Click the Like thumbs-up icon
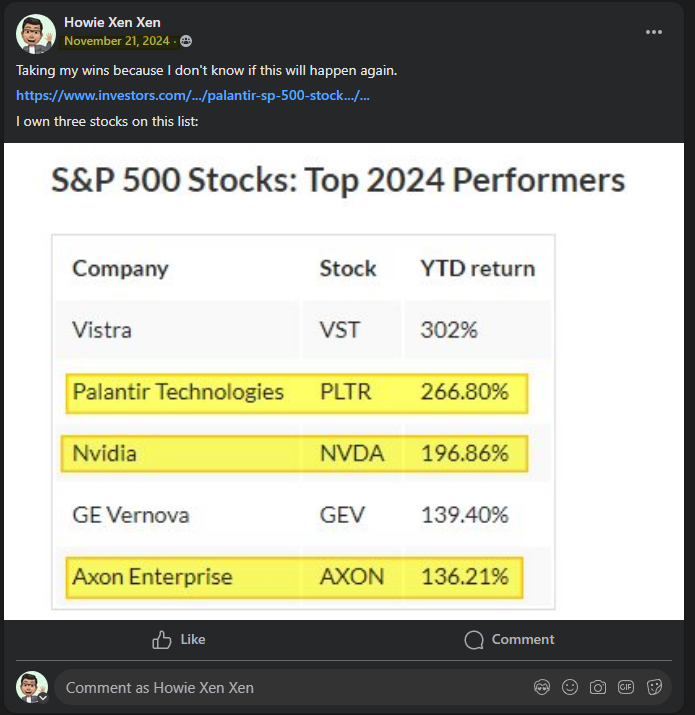Screen dimensions: 695x715 [x=161, y=640]
